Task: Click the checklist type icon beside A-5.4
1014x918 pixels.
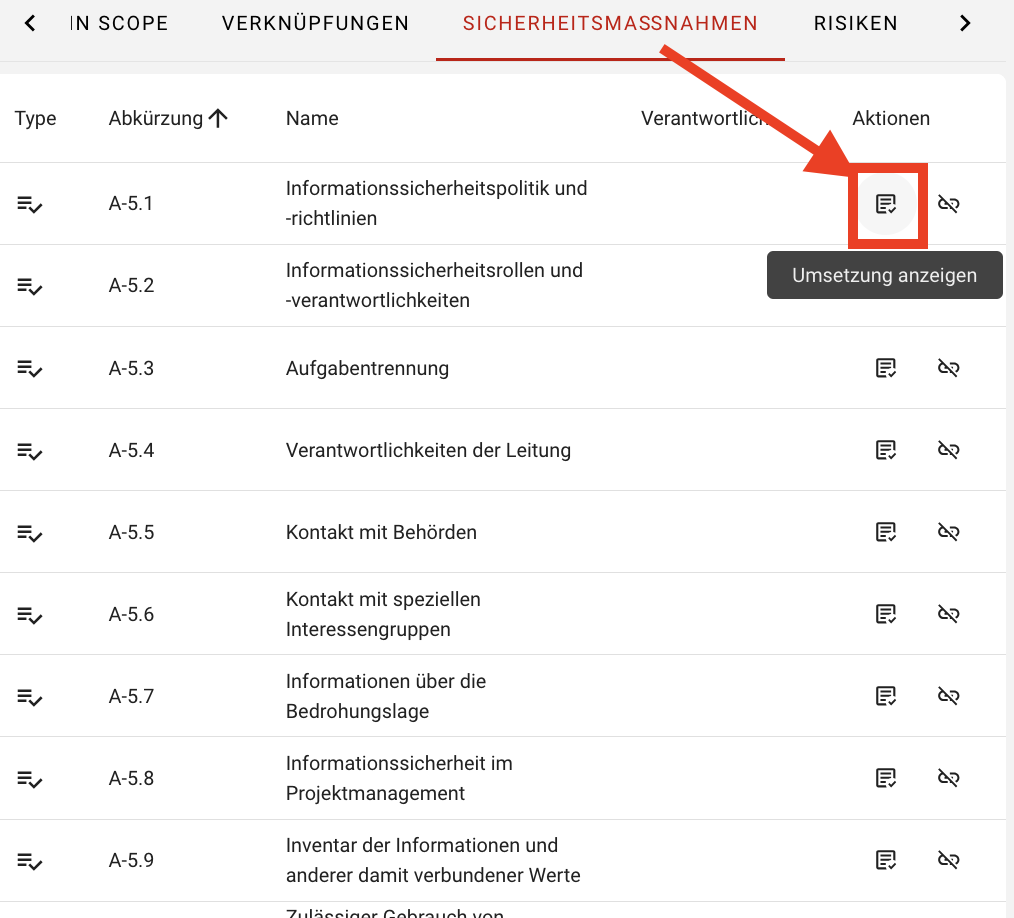Action: pos(28,449)
